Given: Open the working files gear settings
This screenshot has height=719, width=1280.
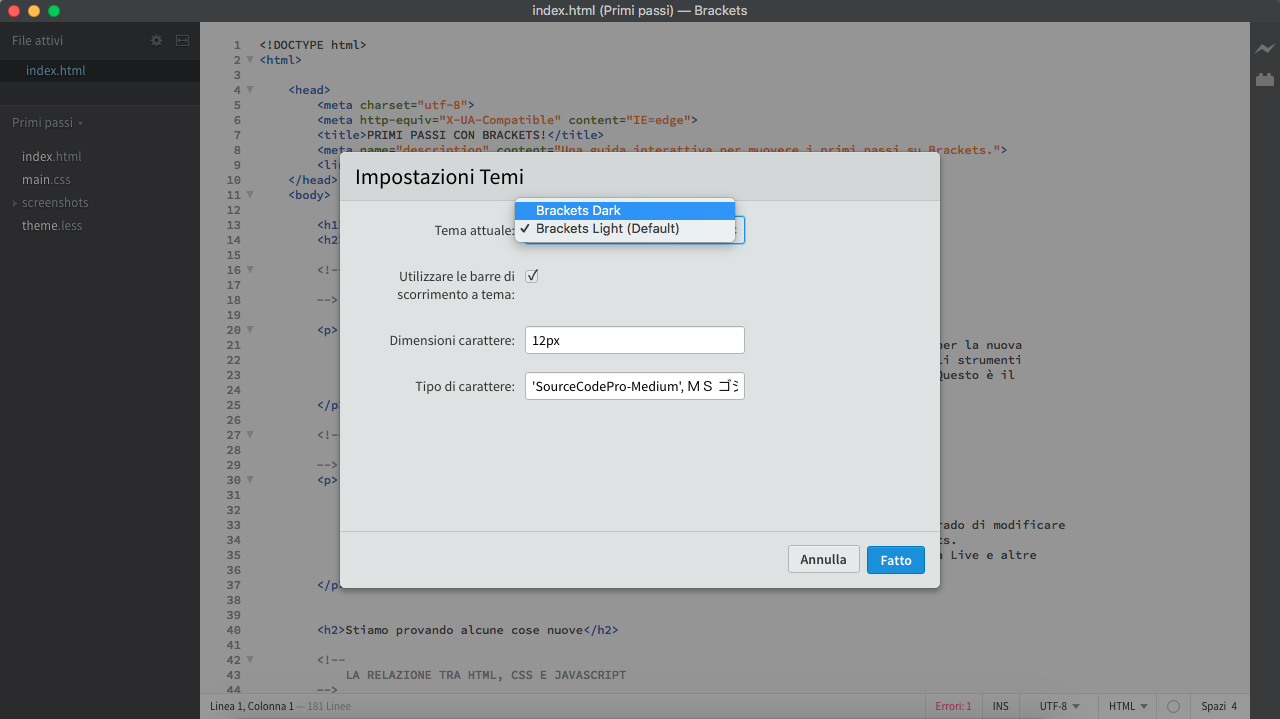Looking at the screenshot, I should pos(156,41).
